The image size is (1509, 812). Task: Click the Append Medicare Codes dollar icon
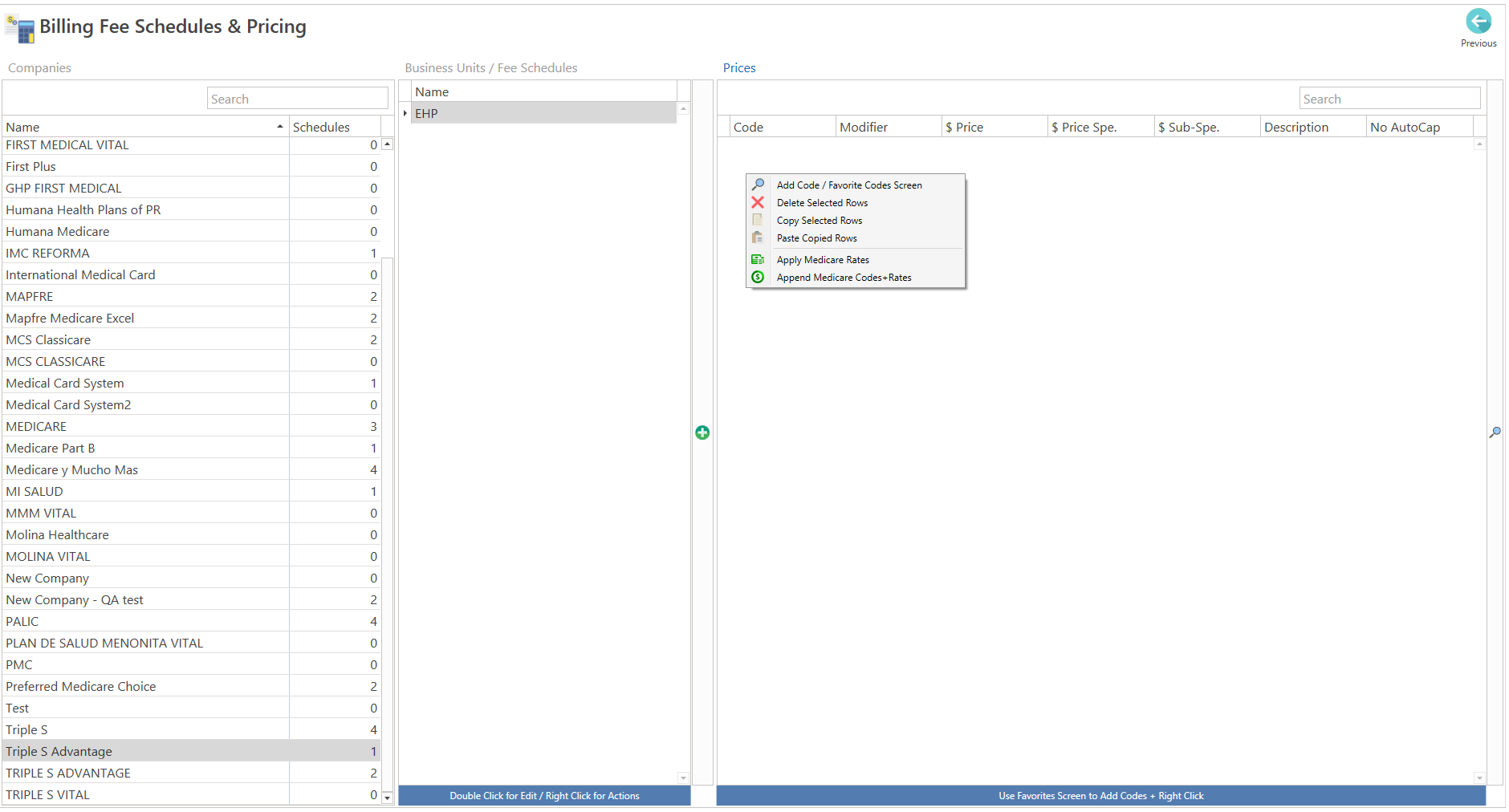click(x=758, y=277)
